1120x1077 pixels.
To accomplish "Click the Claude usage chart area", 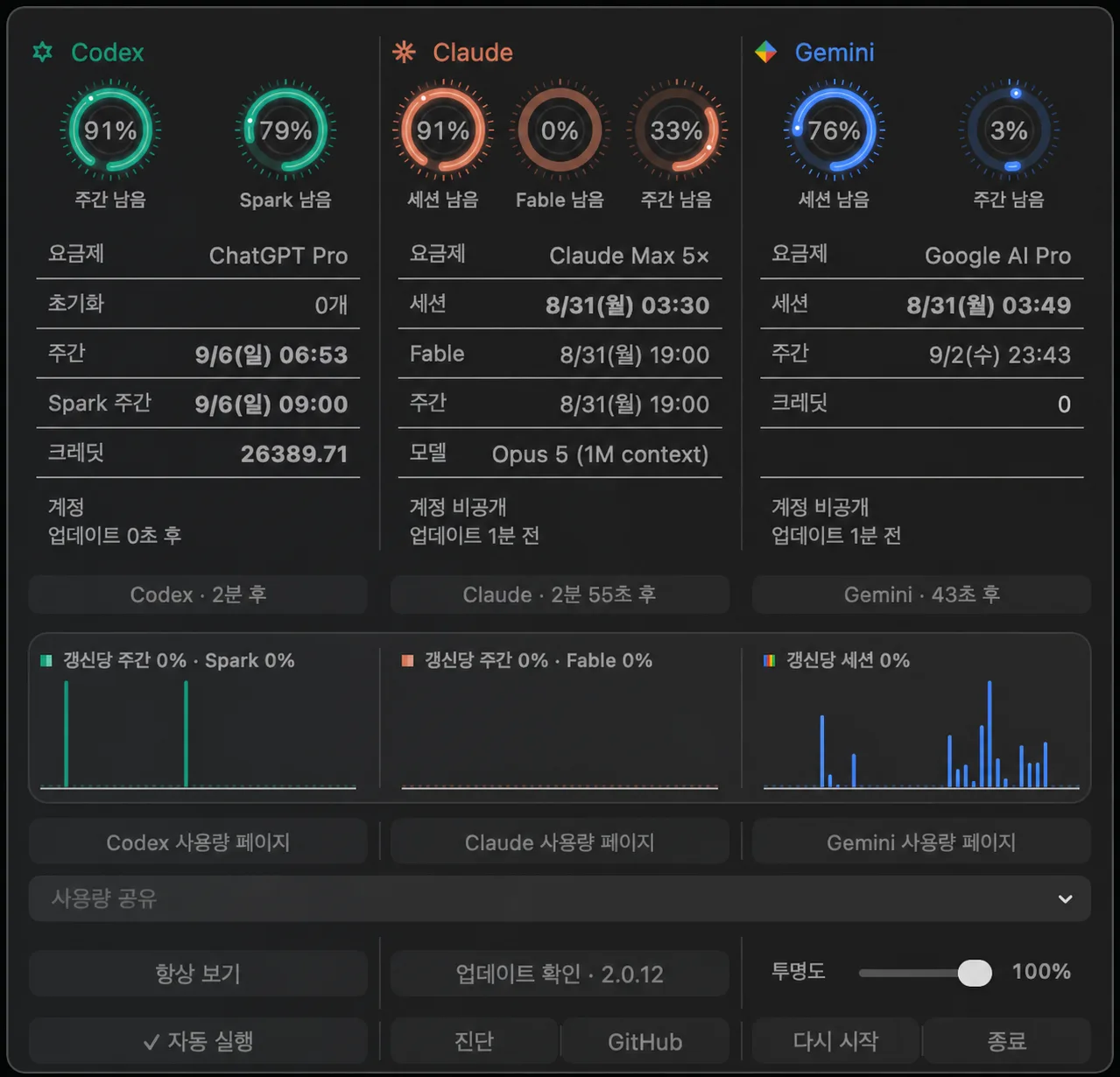I will pos(560,734).
